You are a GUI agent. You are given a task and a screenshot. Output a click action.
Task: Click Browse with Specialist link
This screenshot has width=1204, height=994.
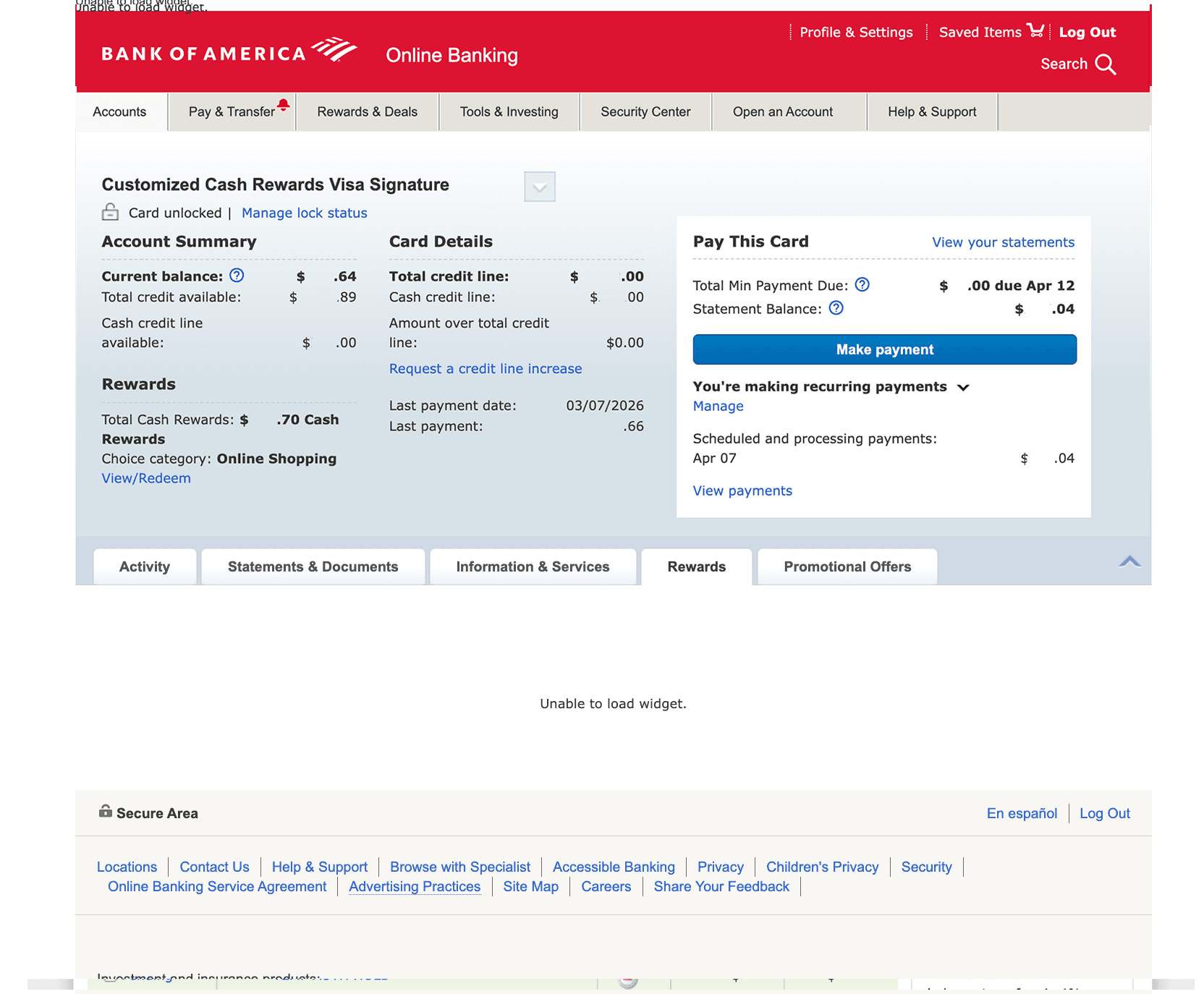pos(459,867)
